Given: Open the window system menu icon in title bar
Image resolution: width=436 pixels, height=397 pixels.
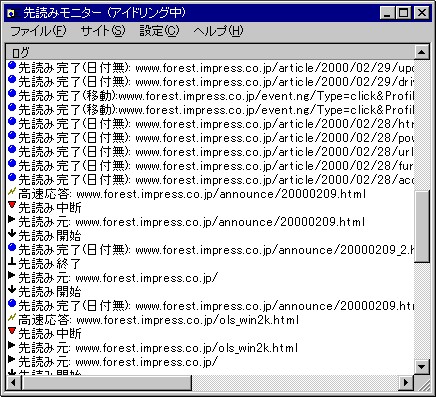Looking at the screenshot, I should (x=12, y=13).
